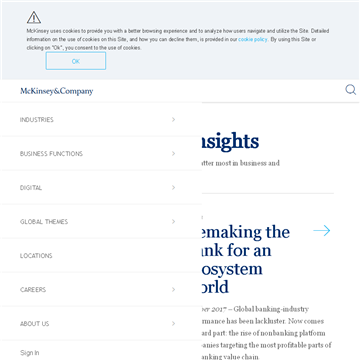Image resolution: width=360 pixels, height=360 pixels.
Task: Open the Remaking the bank article headline
Action: pyautogui.click(x=246, y=259)
